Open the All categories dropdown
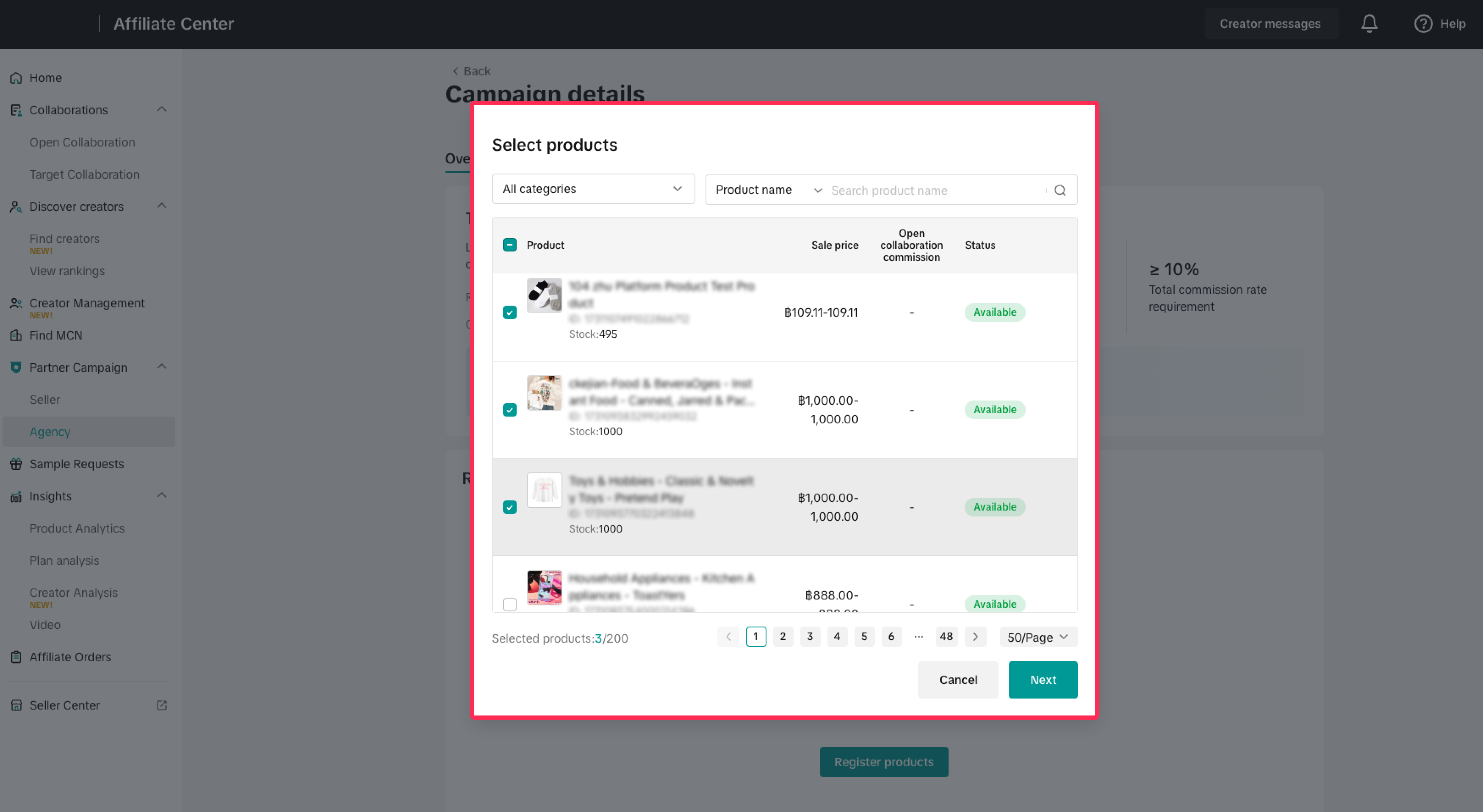This screenshot has width=1483, height=812. click(593, 189)
